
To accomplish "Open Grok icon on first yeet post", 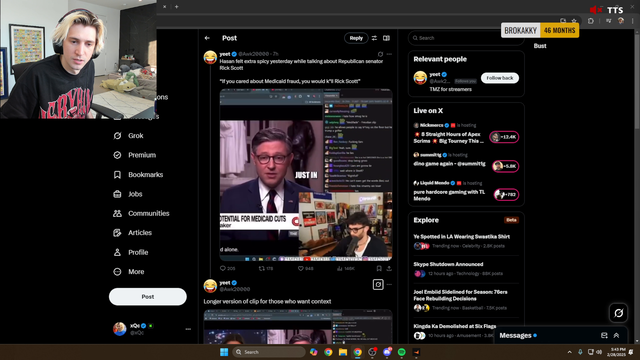I will coord(380,54).
